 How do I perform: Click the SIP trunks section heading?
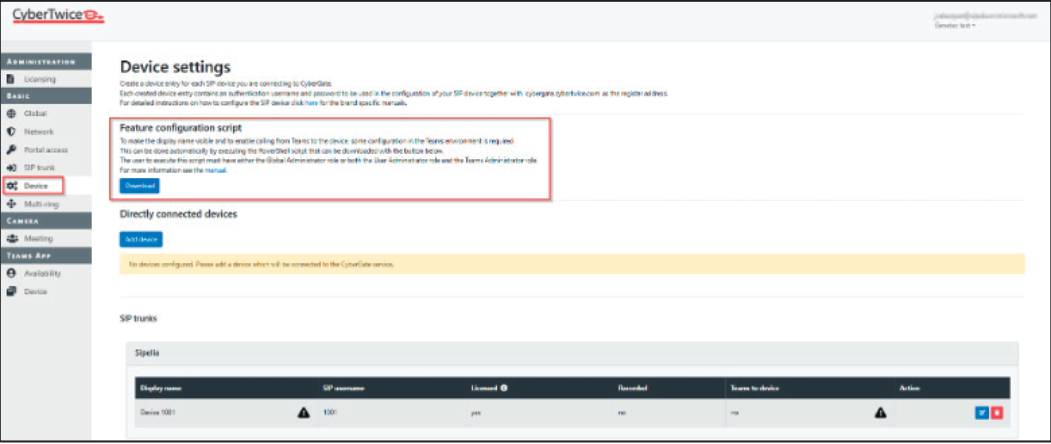(x=138, y=319)
